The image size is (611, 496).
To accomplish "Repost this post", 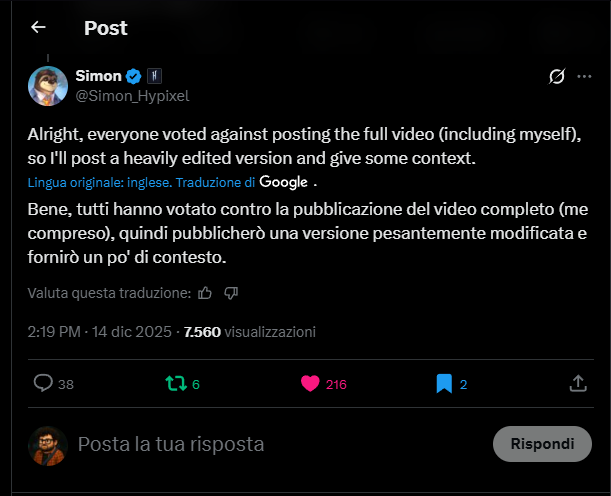I will tap(175, 383).
